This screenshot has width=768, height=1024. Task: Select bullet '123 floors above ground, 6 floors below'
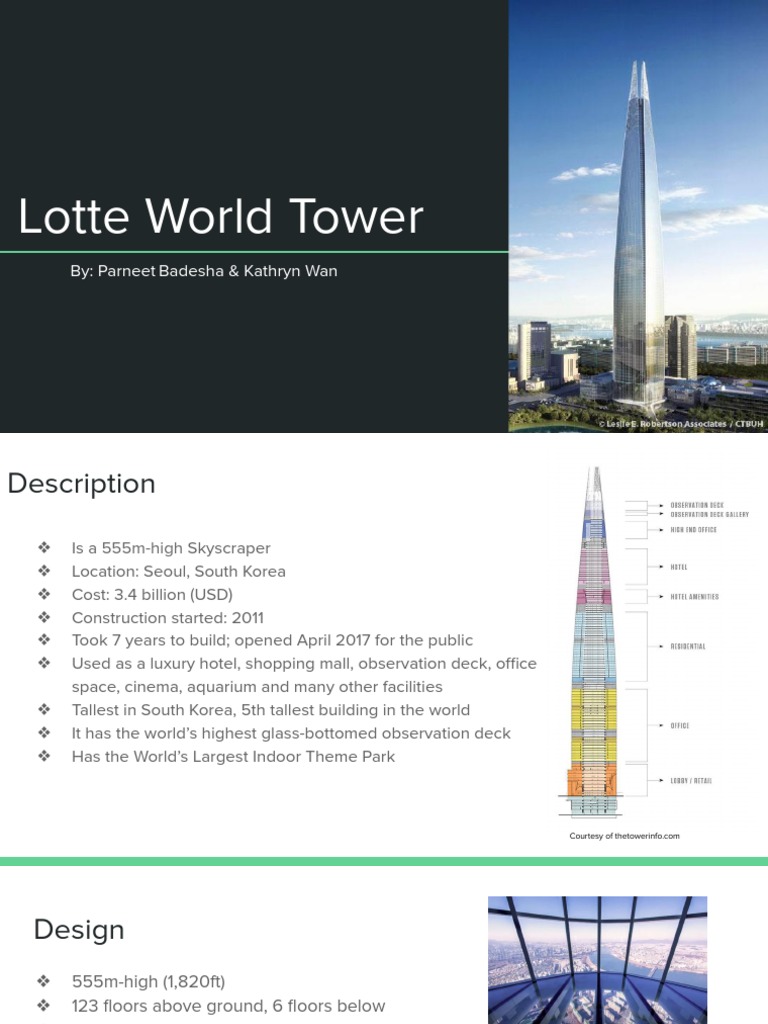(x=229, y=1006)
